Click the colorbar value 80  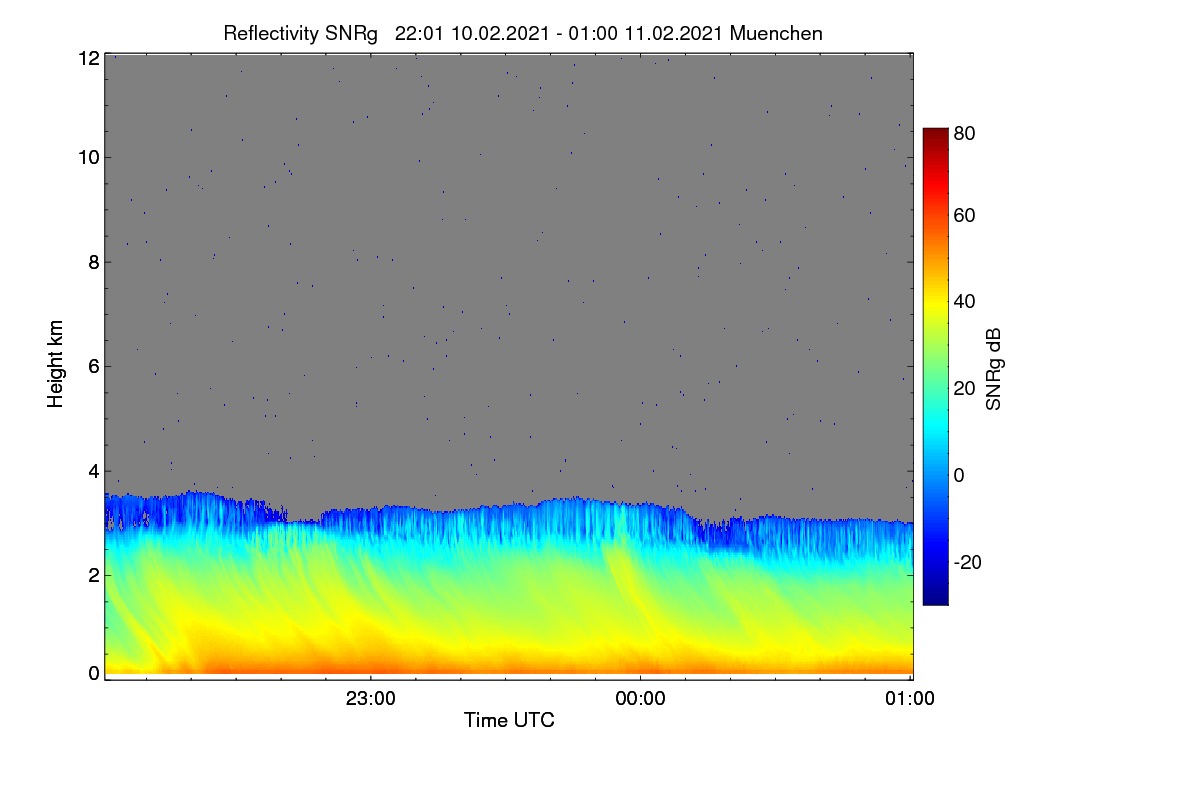click(x=965, y=132)
